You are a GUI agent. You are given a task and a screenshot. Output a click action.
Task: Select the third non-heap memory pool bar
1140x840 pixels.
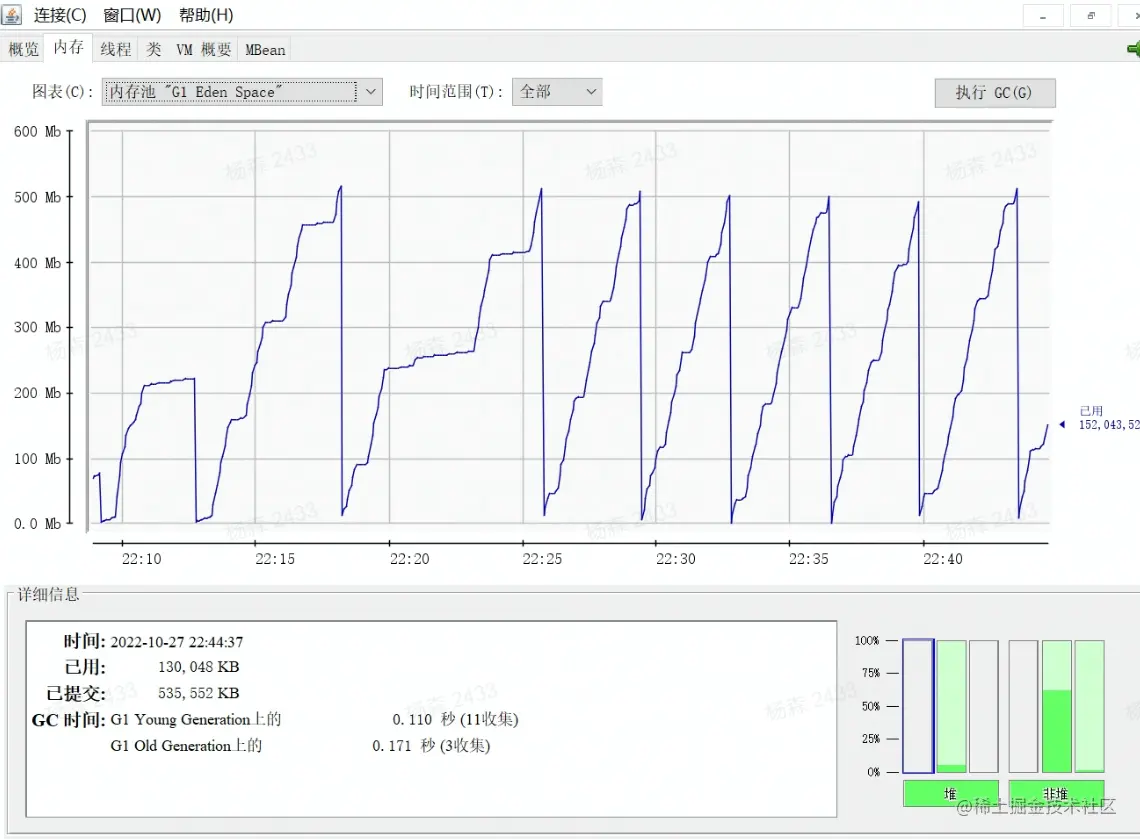click(1089, 706)
